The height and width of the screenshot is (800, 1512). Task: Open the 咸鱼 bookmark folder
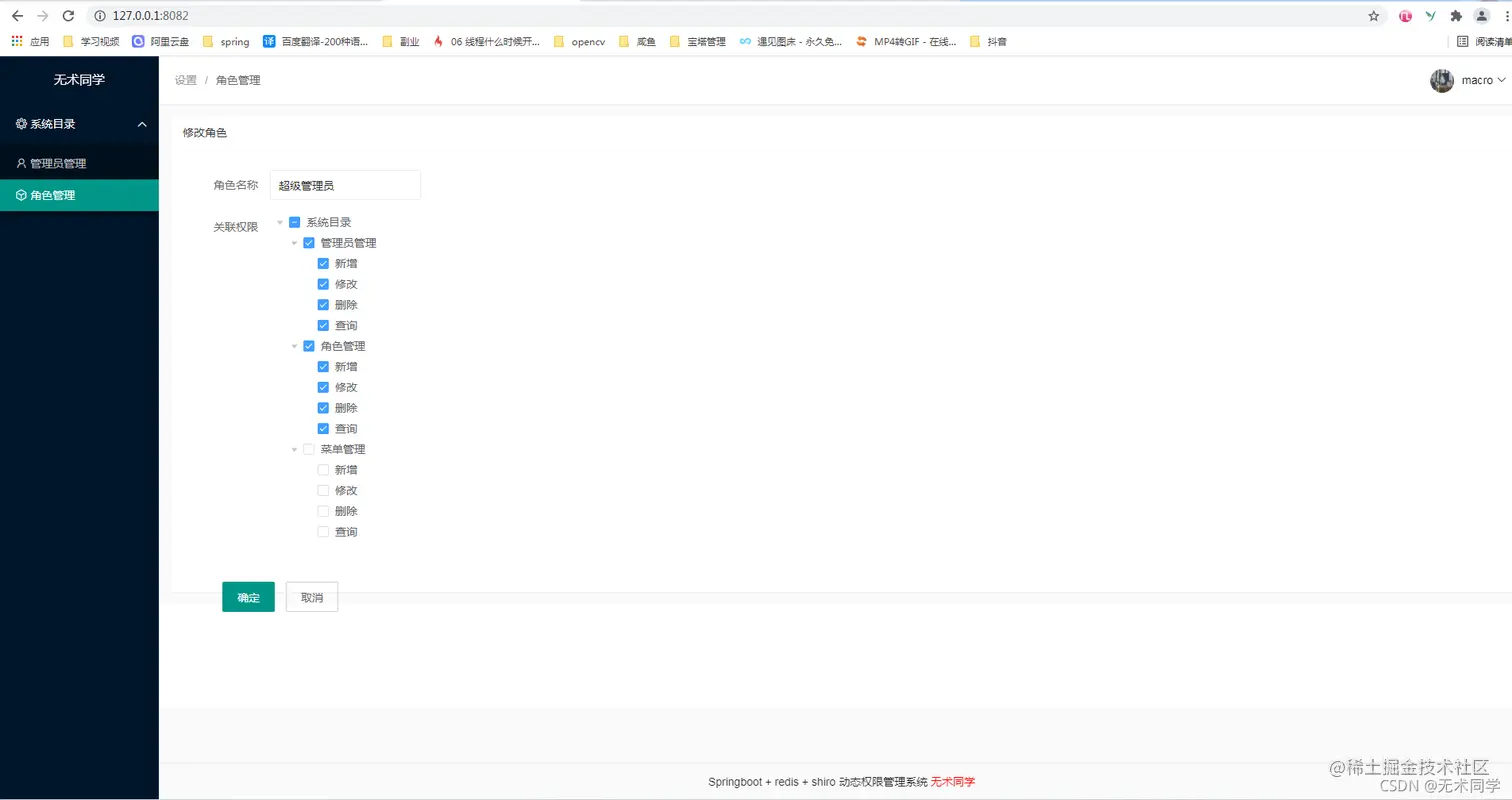click(x=637, y=41)
